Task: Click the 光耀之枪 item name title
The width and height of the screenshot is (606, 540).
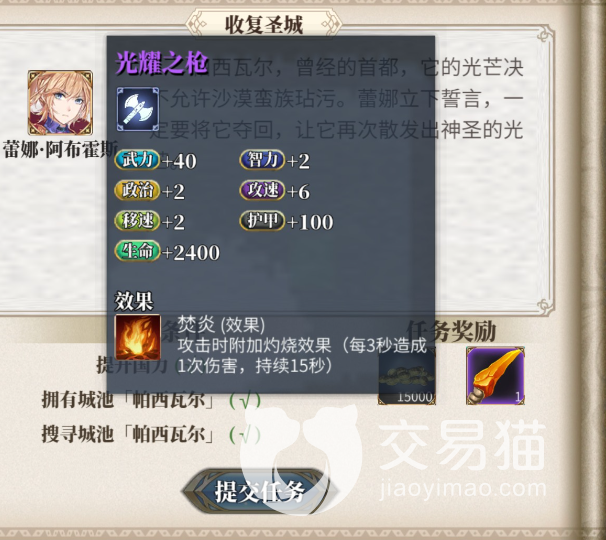Action: coord(162,63)
